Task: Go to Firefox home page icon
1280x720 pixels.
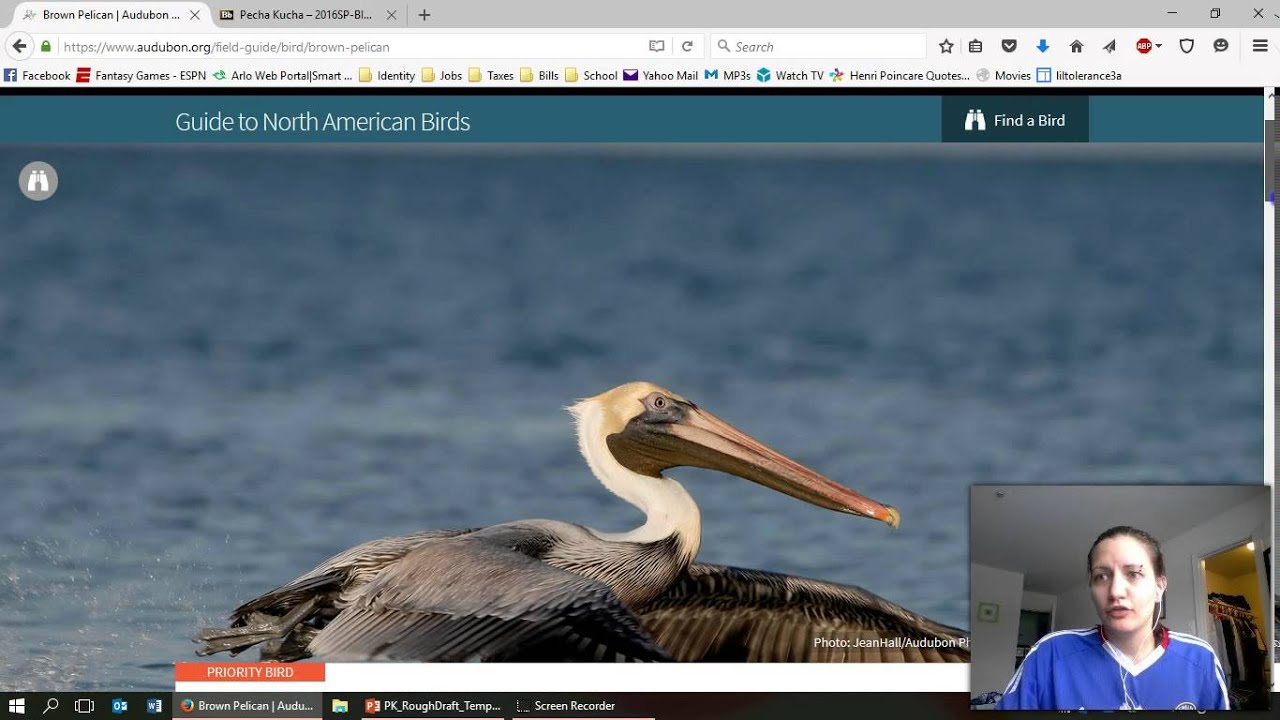Action: [x=1076, y=46]
